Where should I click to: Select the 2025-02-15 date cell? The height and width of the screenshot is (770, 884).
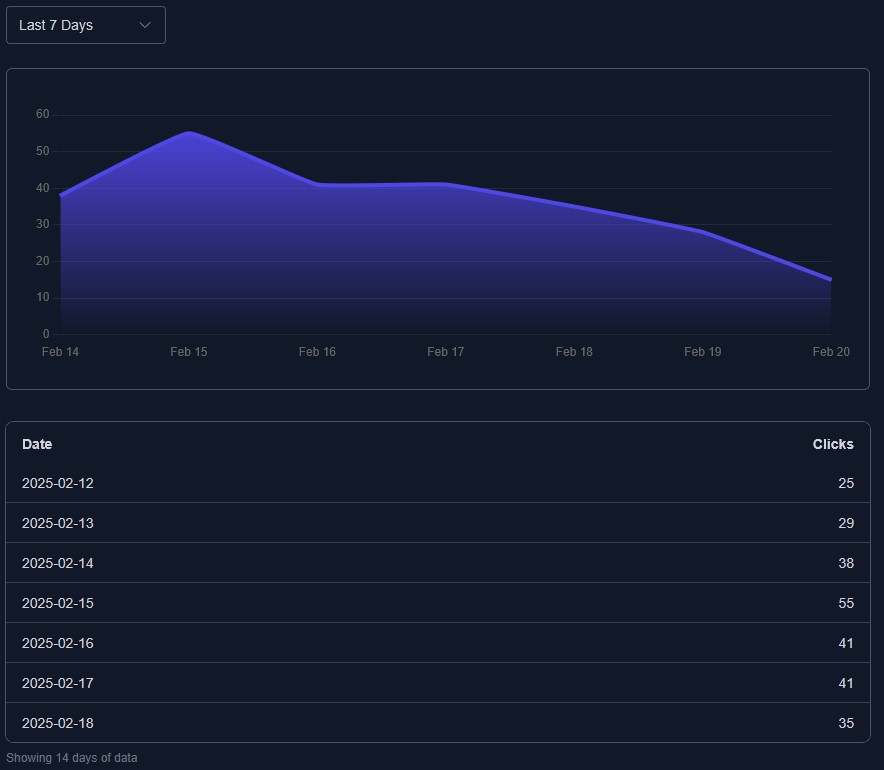[58, 603]
